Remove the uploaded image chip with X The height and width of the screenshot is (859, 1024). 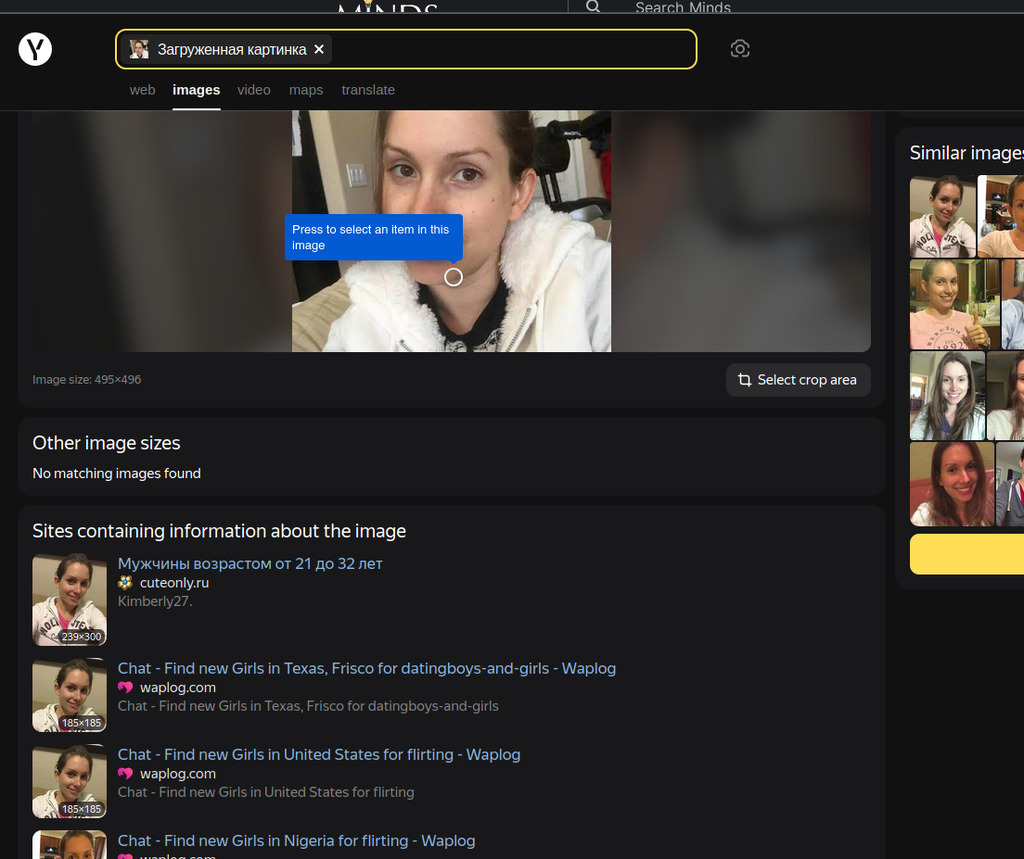pos(319,49)
